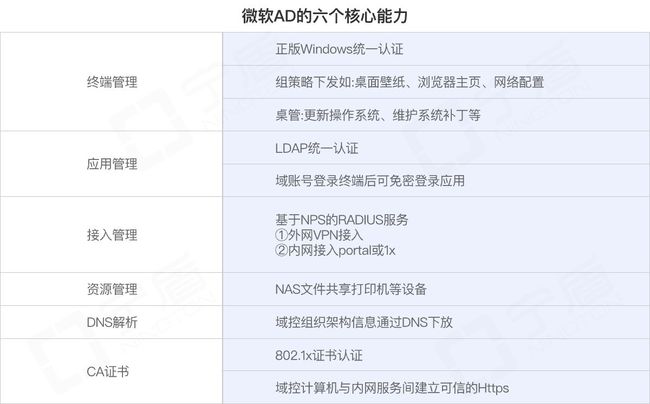
Task: Select the CA证书 category cell
Action: pyautogui.click(x=112, y=371)
